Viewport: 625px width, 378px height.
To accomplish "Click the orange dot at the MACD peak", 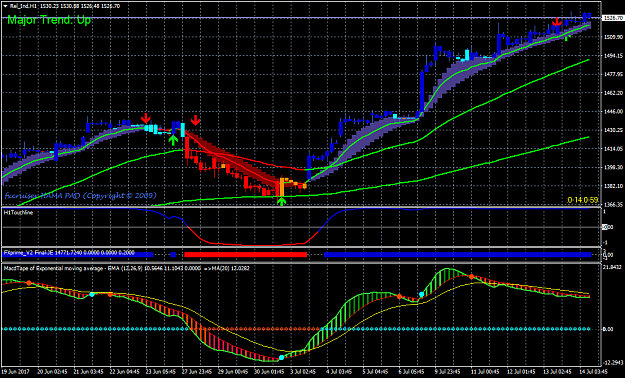I will pos(471,277).
